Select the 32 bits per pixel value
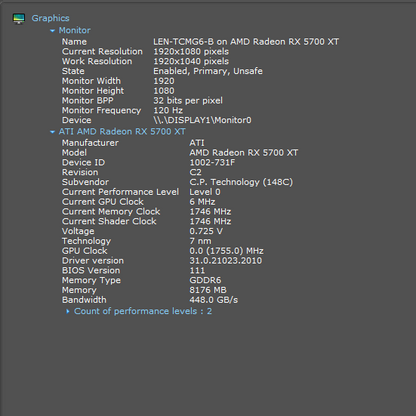The width and height of the screenshot is (416, 416). tap(188, 101)
